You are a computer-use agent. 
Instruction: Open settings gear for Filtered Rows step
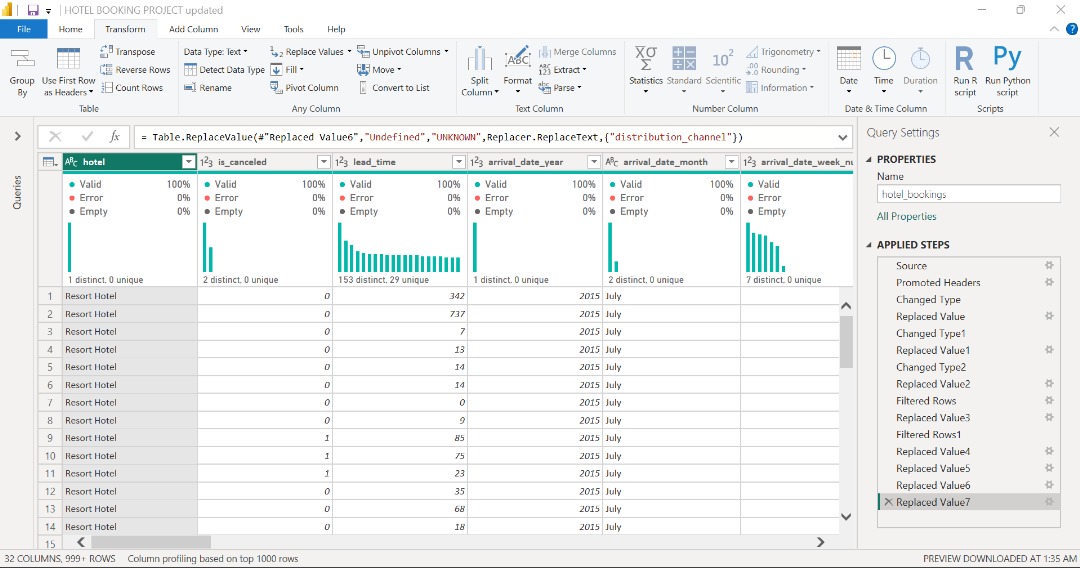pyautogui.click(x=1049, y=400)
